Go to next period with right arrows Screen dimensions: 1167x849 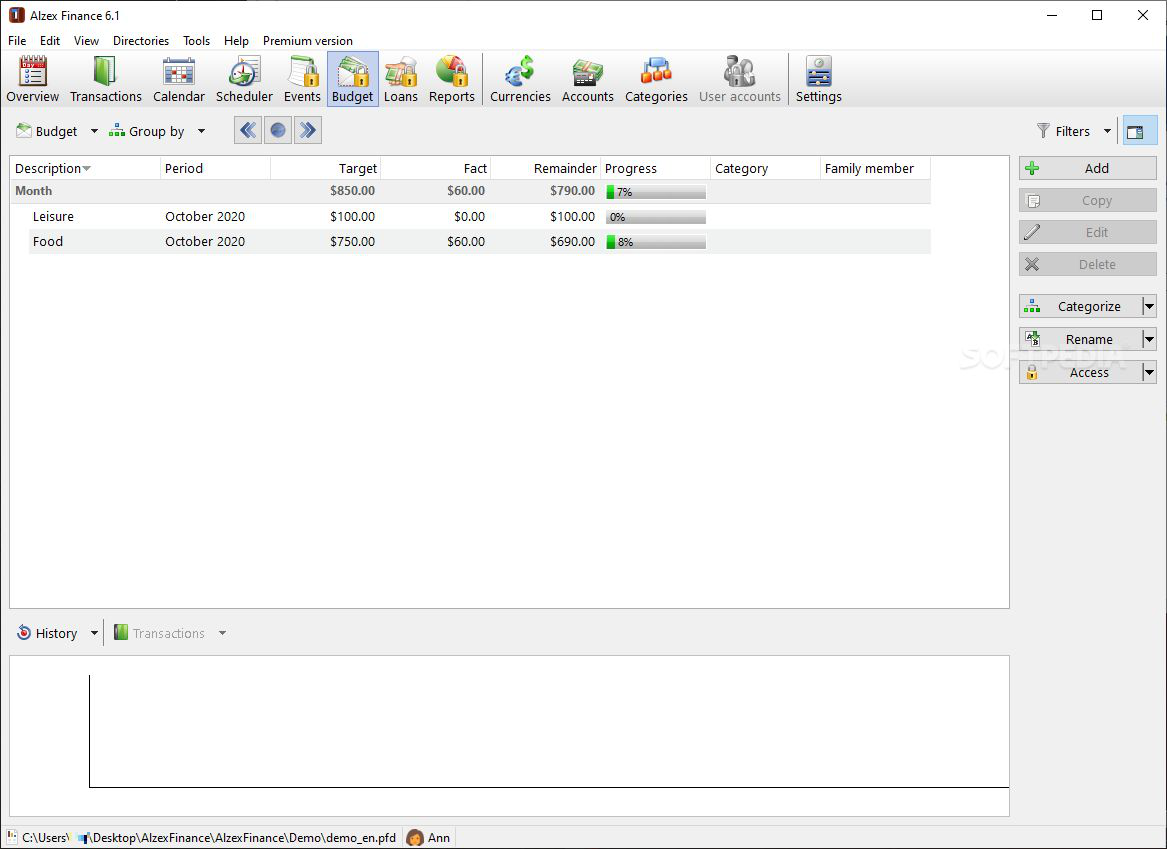[x=307, y=131]
